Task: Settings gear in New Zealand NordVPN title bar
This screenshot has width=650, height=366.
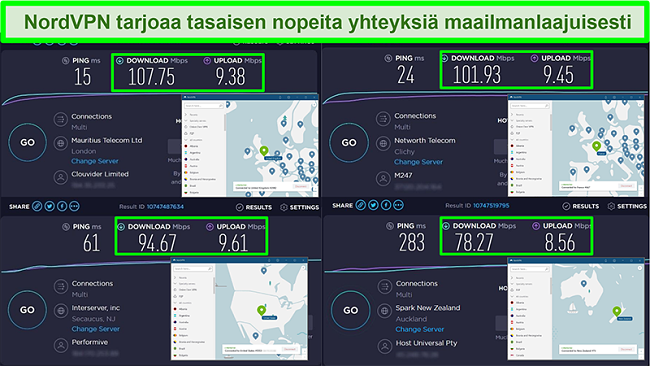Action: 614,260
